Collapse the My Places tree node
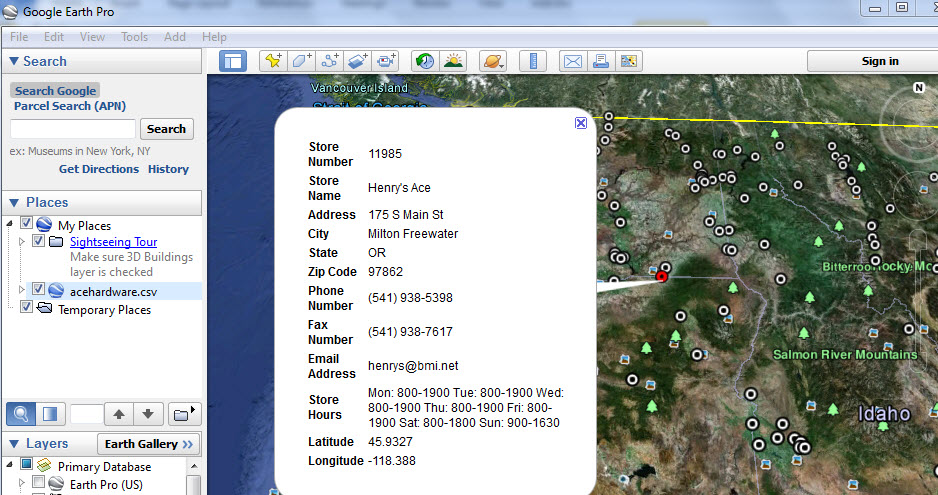938x495 pixels. pyautogui.click(x=10, y=223)
